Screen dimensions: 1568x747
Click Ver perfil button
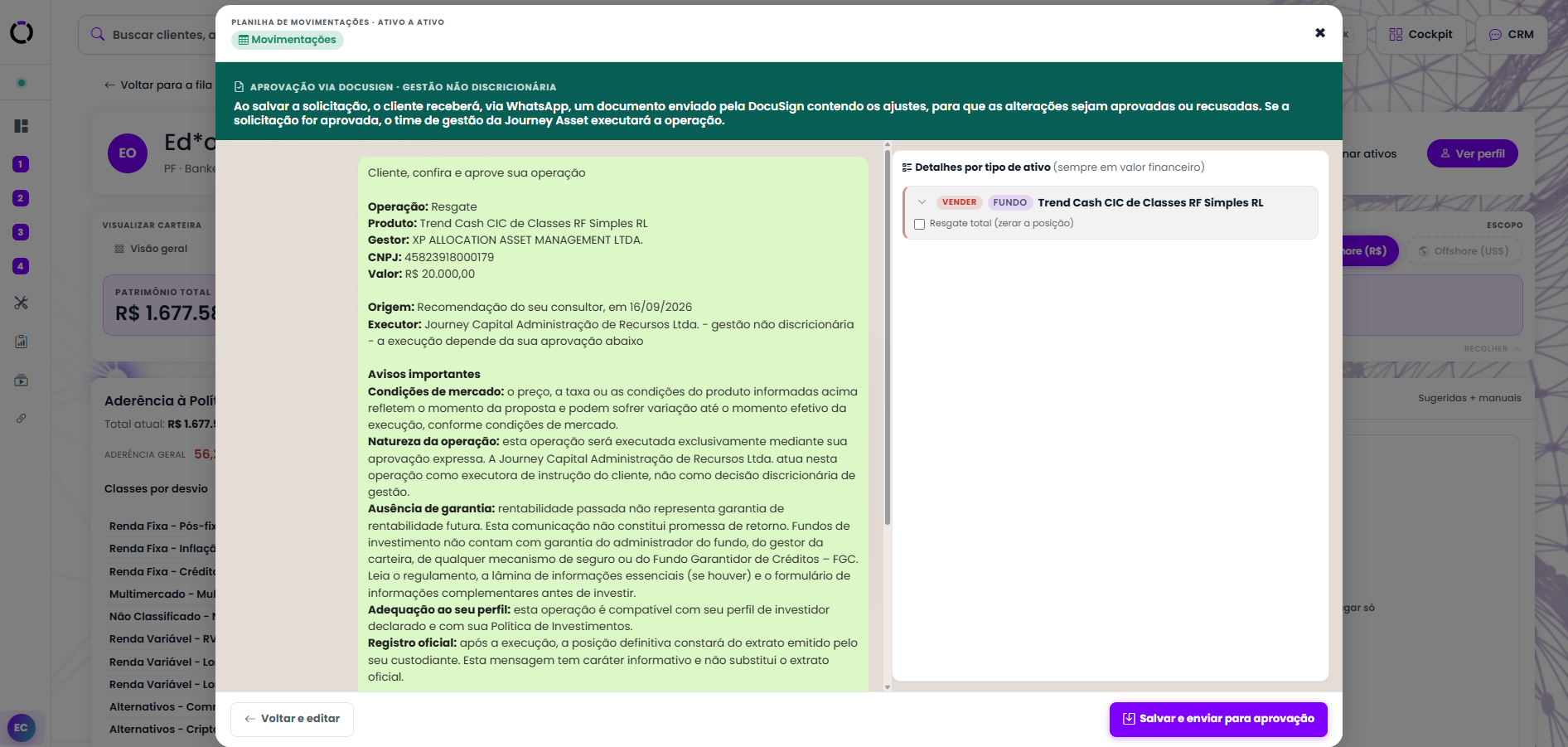coord(1472,153)
